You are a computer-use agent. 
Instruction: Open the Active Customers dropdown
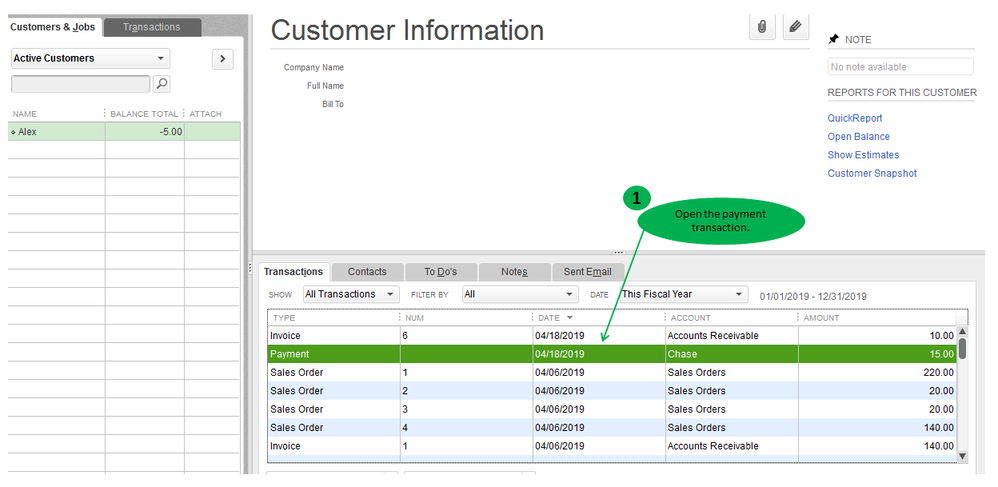tap(91, 59)
